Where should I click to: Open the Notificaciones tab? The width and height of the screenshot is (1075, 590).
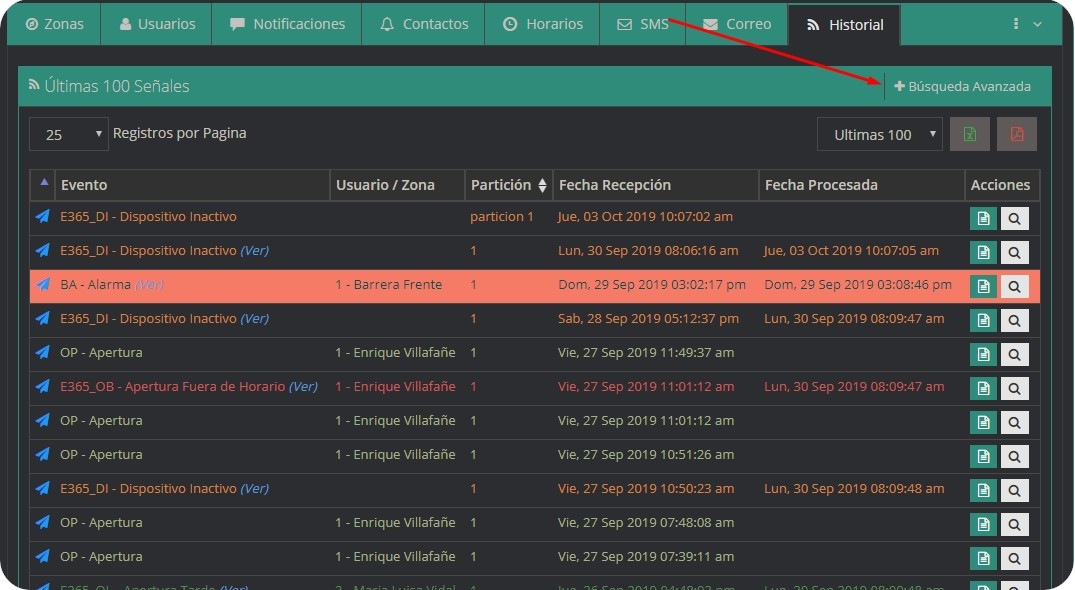(287, 24)
